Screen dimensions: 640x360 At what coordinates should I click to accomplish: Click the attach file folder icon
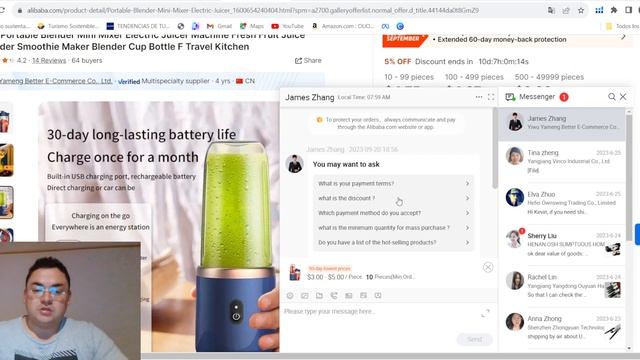tap(319, 296)
